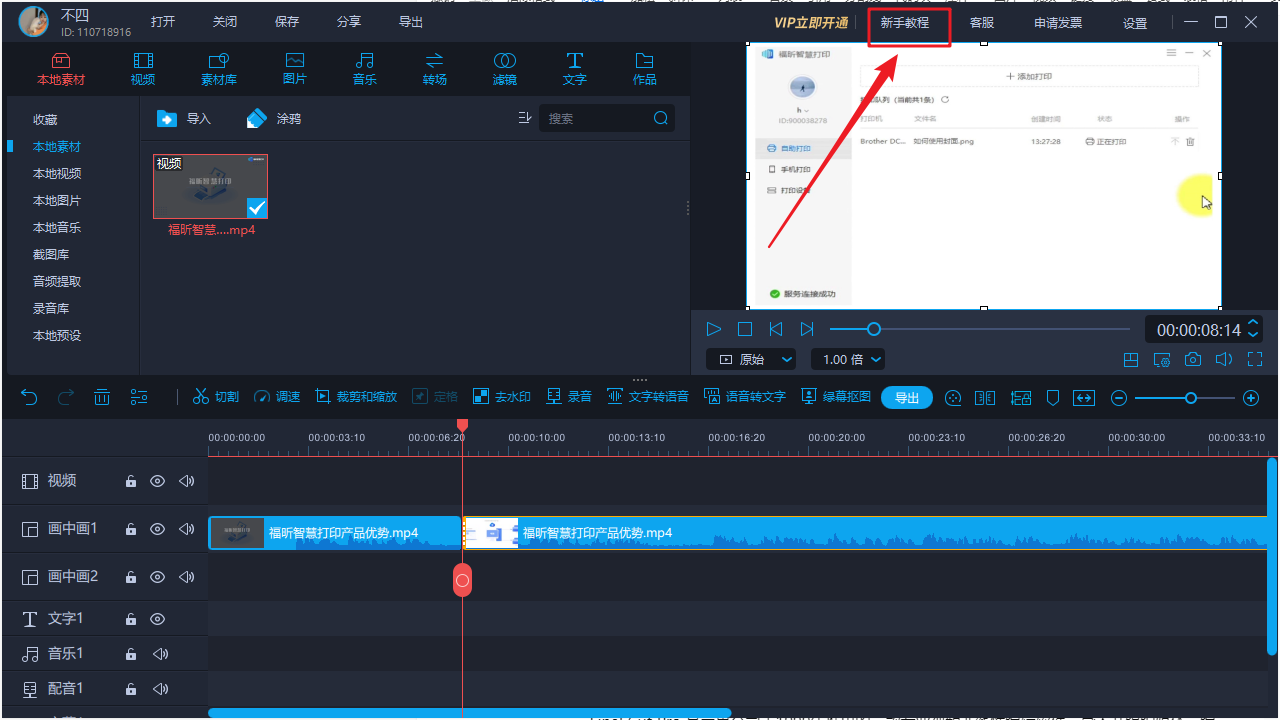Click the 去水印 watermark removal tool
Image resolution: width=1280 pixels, height=720 pixels.
(502, 397)
